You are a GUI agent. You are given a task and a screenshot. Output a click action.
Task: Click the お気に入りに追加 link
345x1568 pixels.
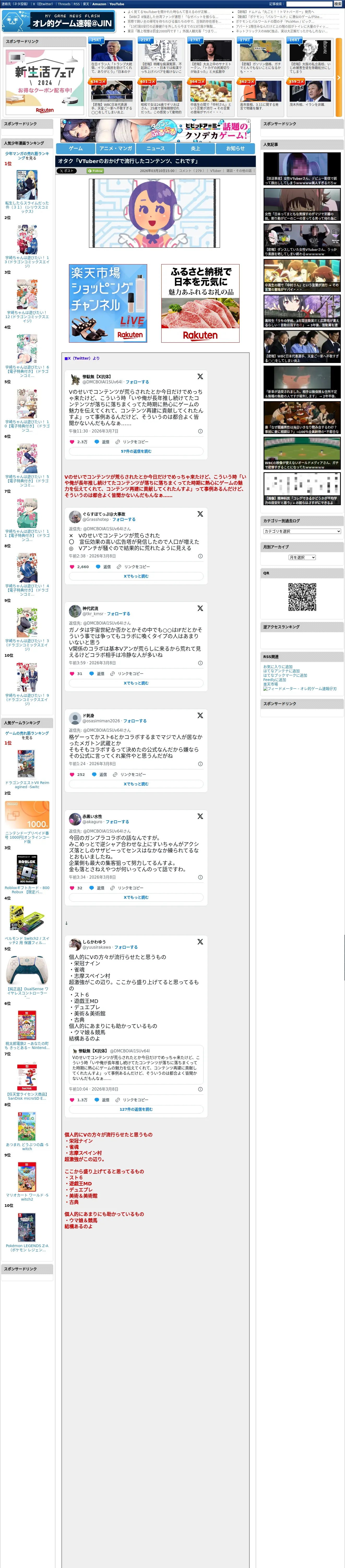click(x=278, y=666)
